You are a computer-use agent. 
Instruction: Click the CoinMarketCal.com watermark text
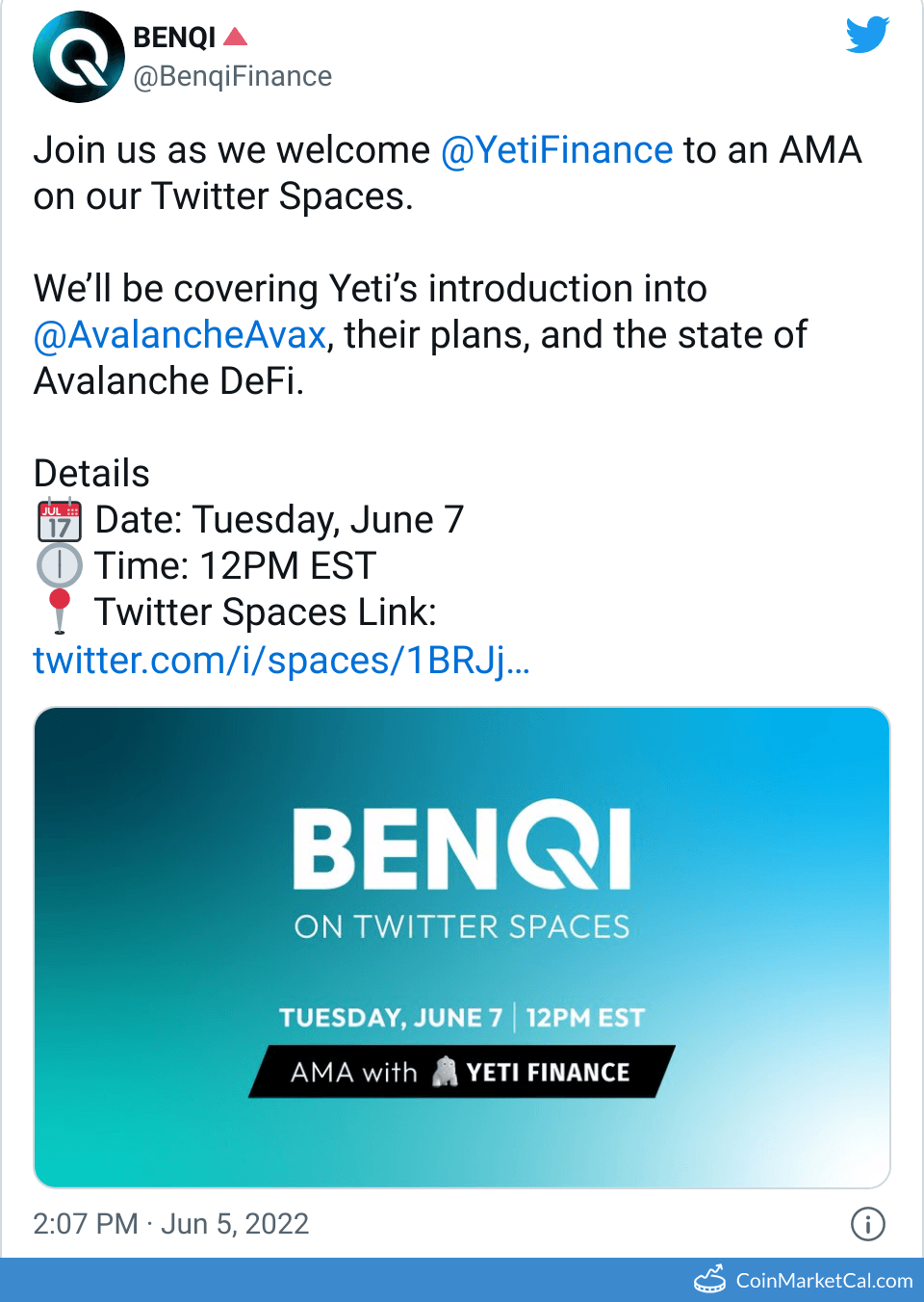click(824, 1281)
